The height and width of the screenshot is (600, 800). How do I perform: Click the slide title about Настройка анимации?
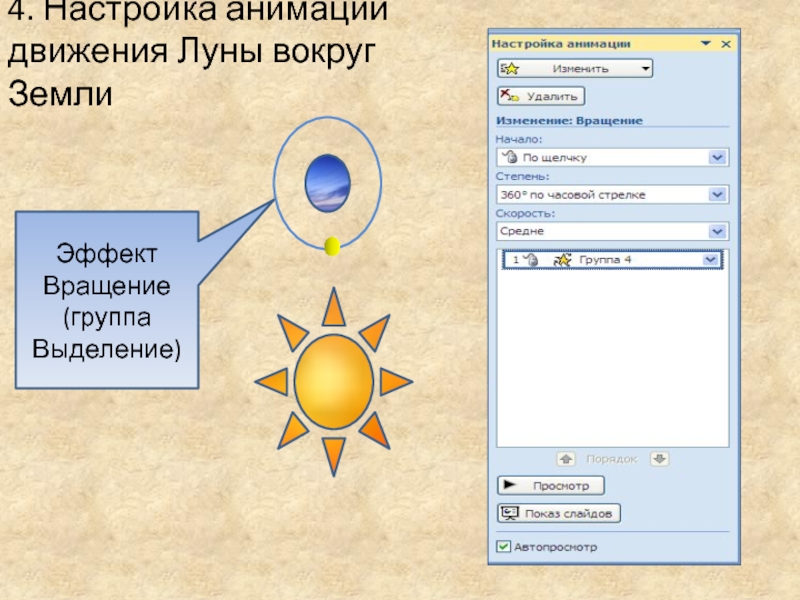coord(198,53)
